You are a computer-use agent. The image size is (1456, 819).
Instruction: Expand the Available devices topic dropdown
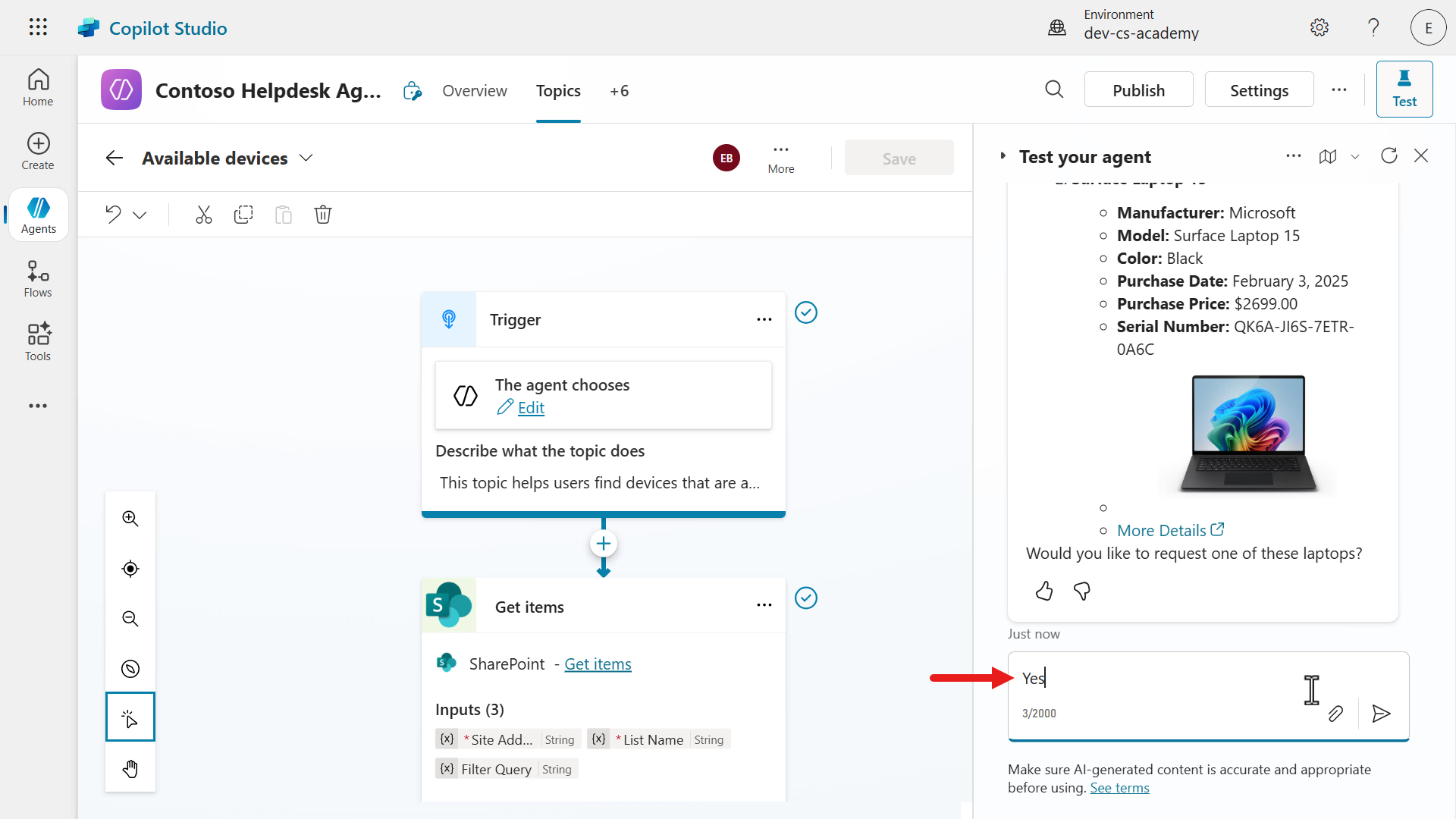(306, 158)
